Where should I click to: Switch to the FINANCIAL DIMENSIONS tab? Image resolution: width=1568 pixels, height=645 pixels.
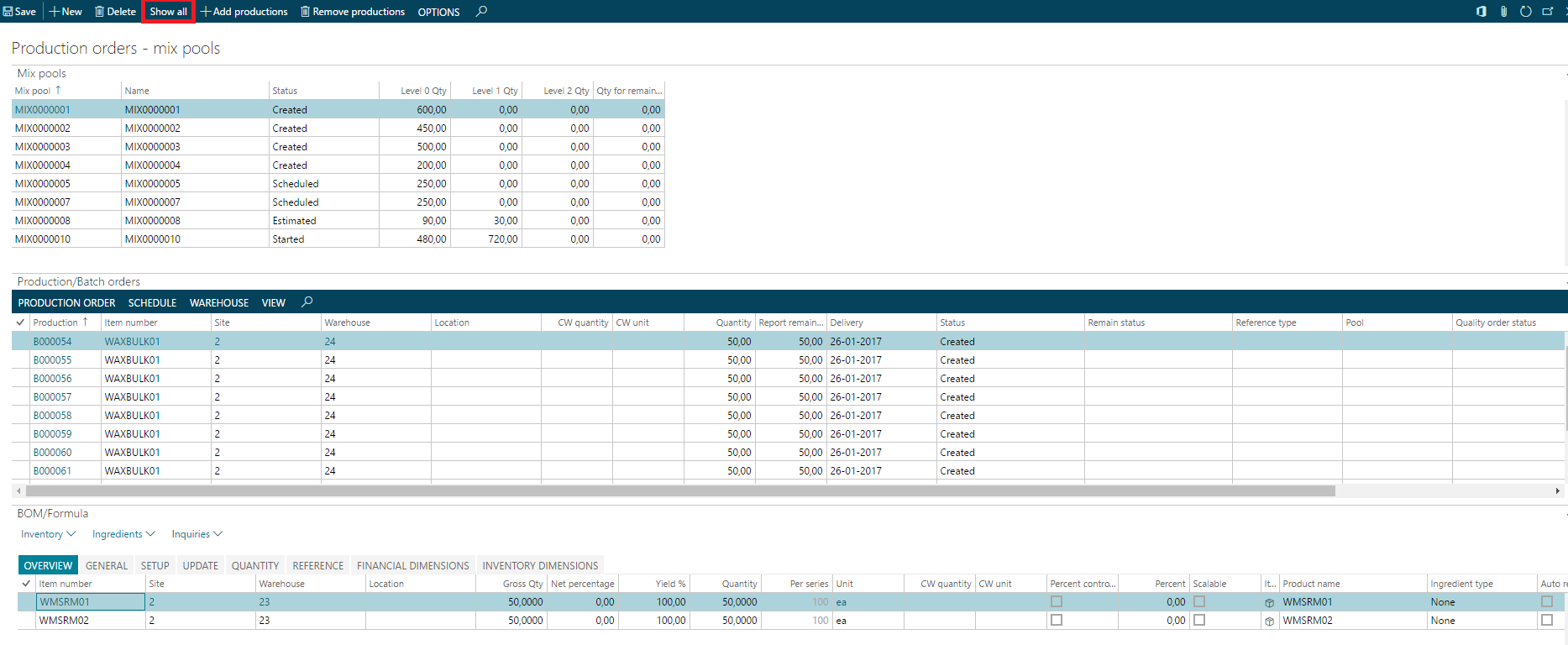coord(412,566)
